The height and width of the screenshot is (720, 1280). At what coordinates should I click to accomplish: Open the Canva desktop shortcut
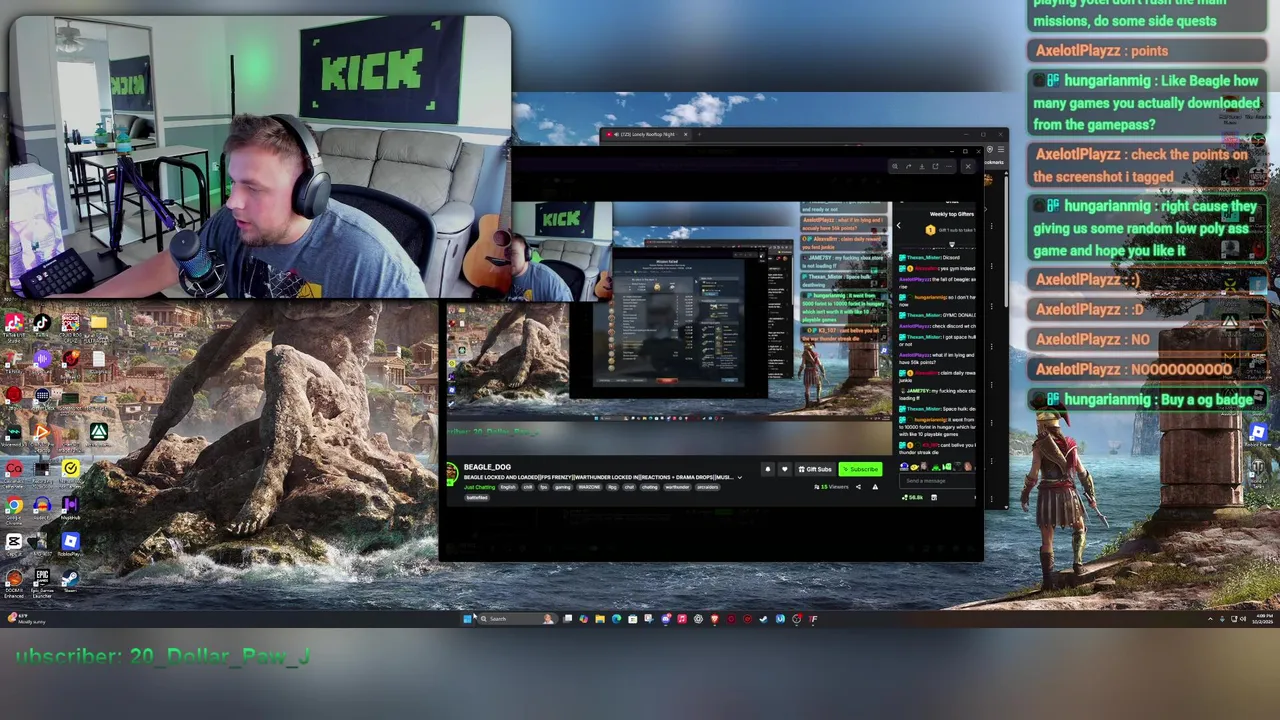tap(14, 468)
